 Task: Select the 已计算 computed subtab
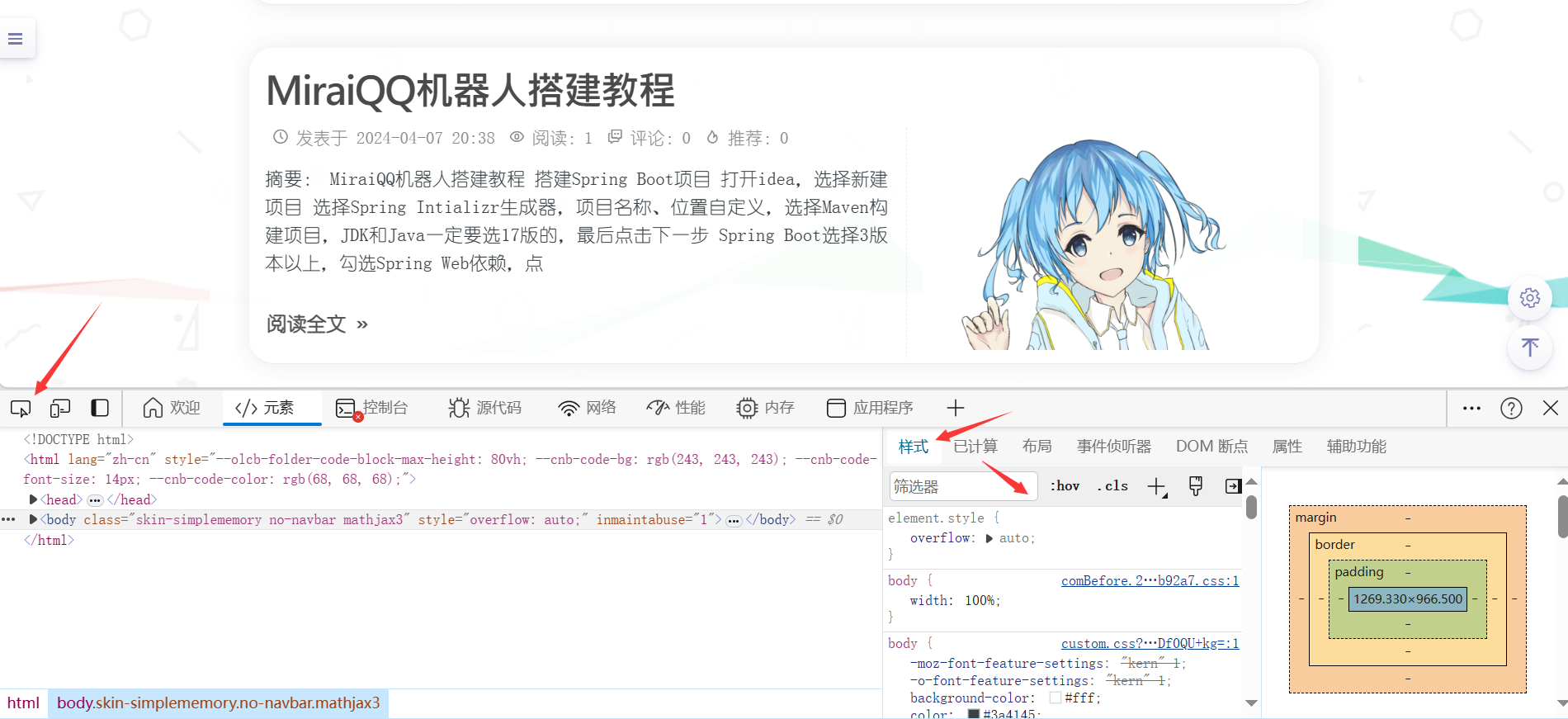coord(975,447)
